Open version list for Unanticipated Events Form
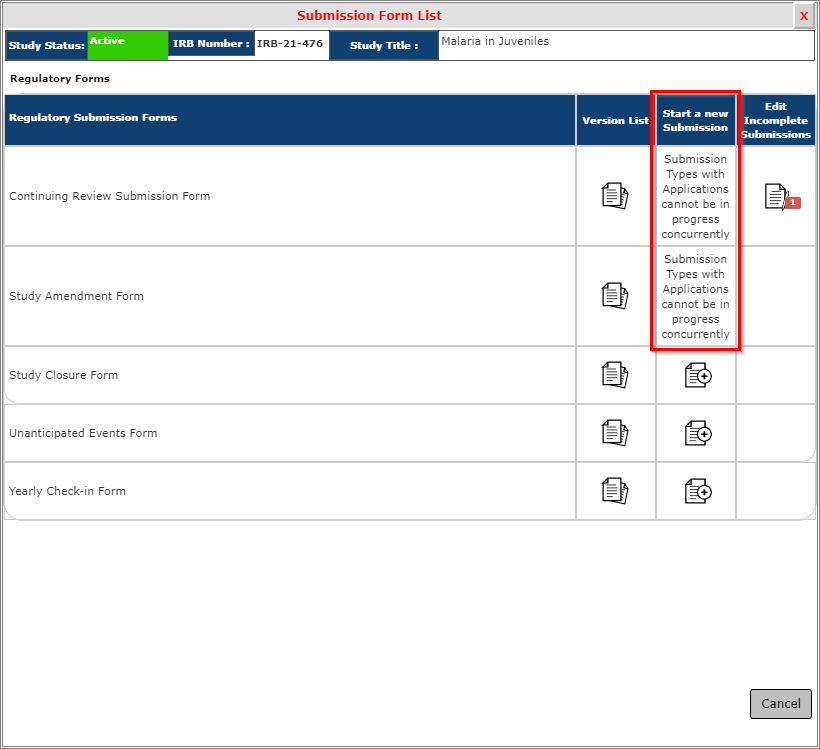This screenshot has height=749, width=820. pos(615,433)
